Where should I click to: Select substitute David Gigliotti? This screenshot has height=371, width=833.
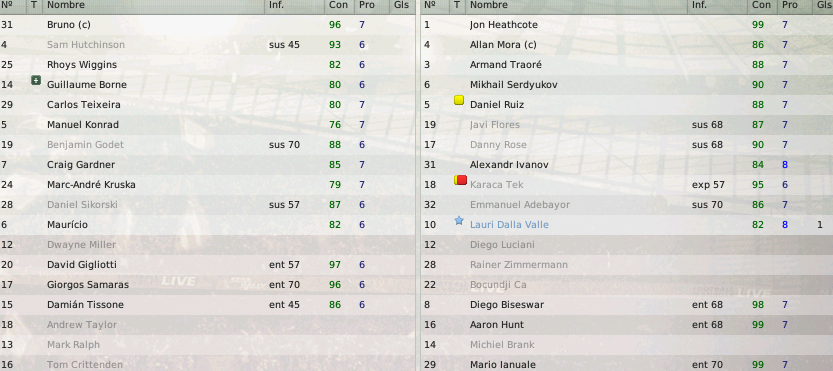click(x=207, y=265)
